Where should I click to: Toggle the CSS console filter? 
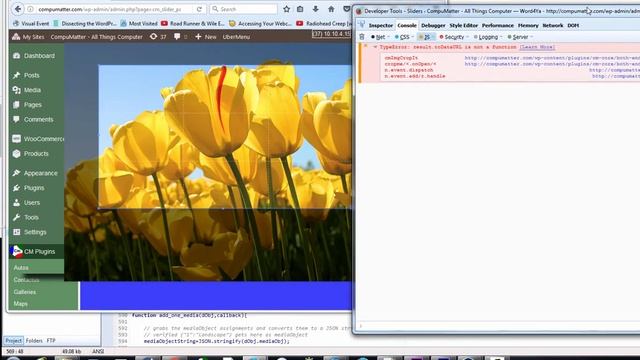pyautogui.click(x=404, y=37)
